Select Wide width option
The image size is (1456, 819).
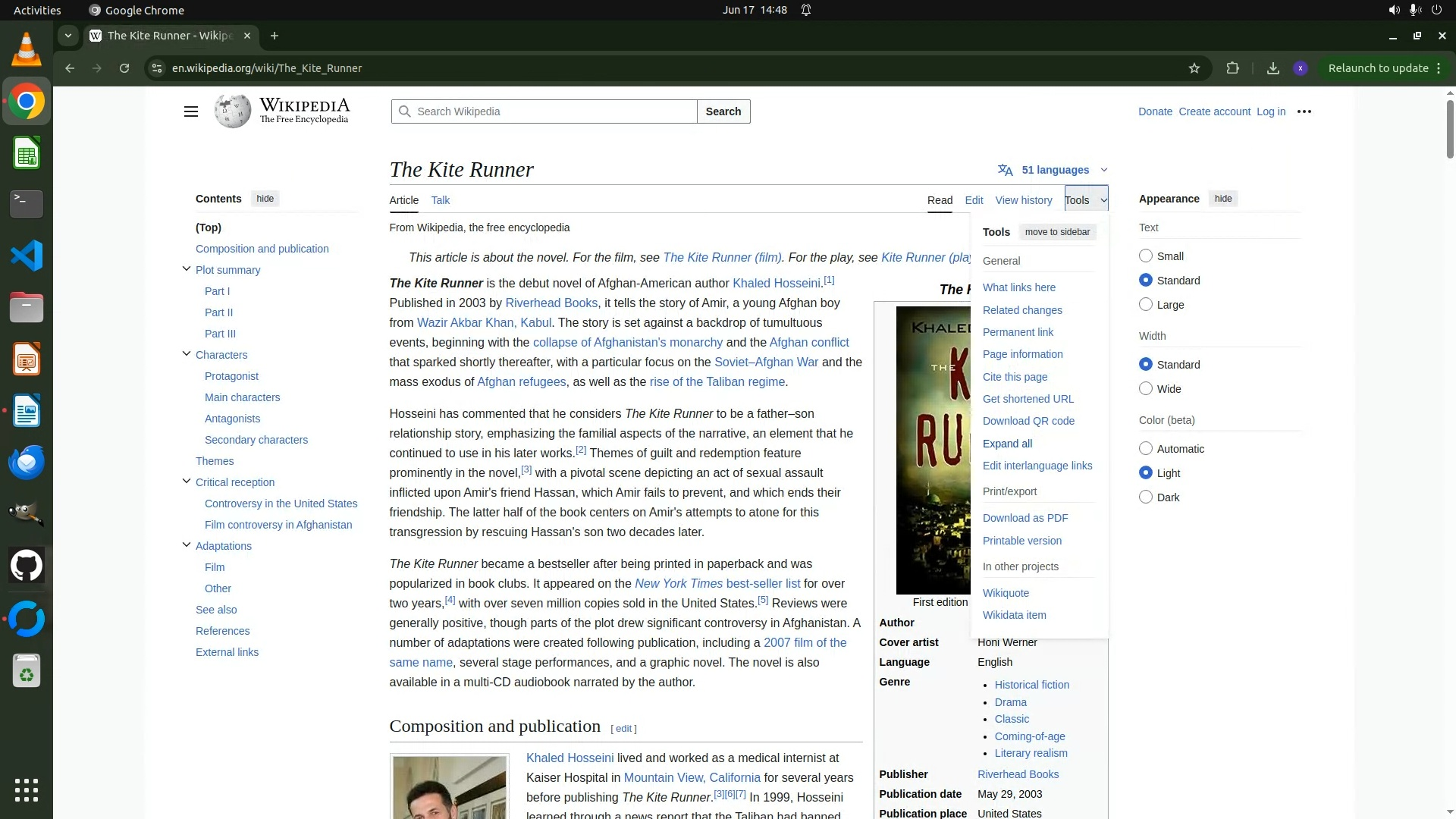1146,388
